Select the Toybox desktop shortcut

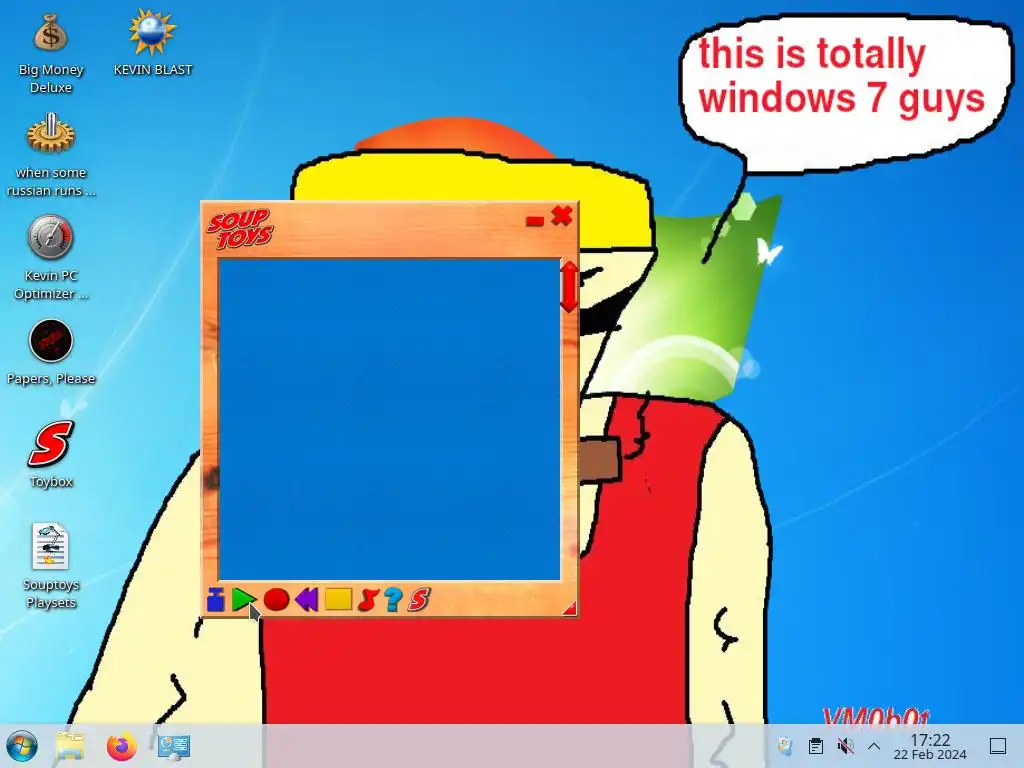51,455
